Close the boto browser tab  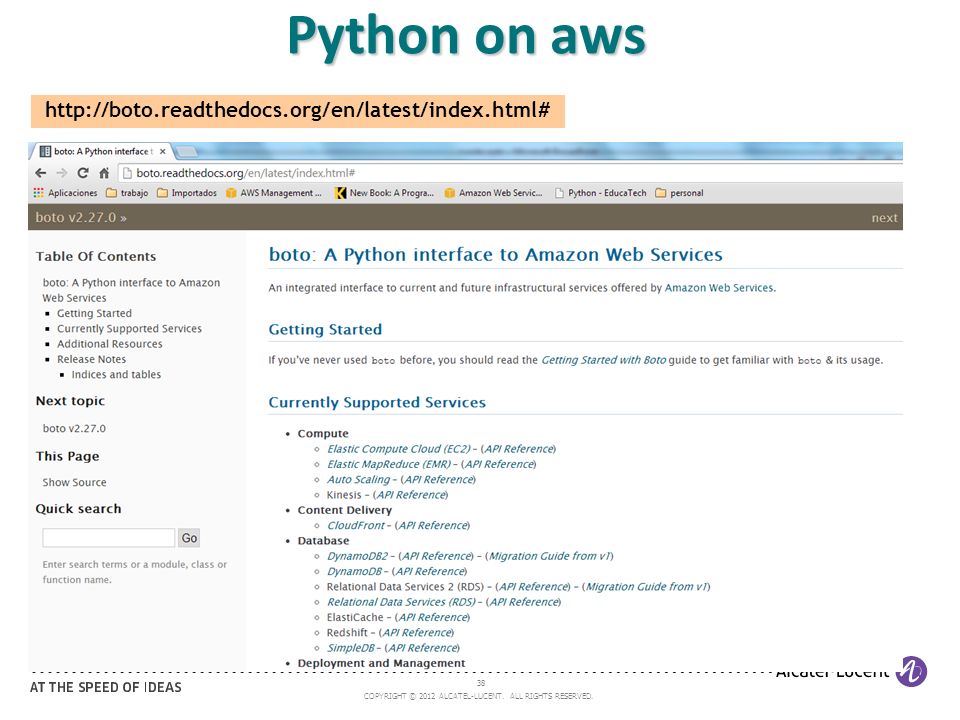point(163,151)
